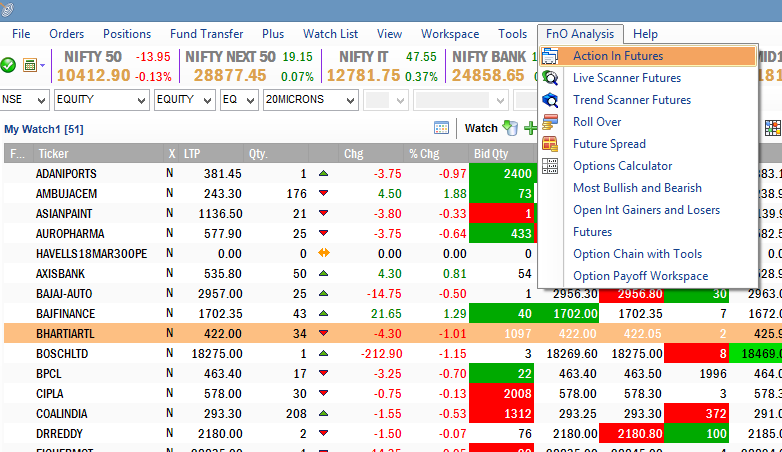This screenshot has width=782, height=452.
Task: Click the calendar grid icon left of Watch
Action: 441,128
